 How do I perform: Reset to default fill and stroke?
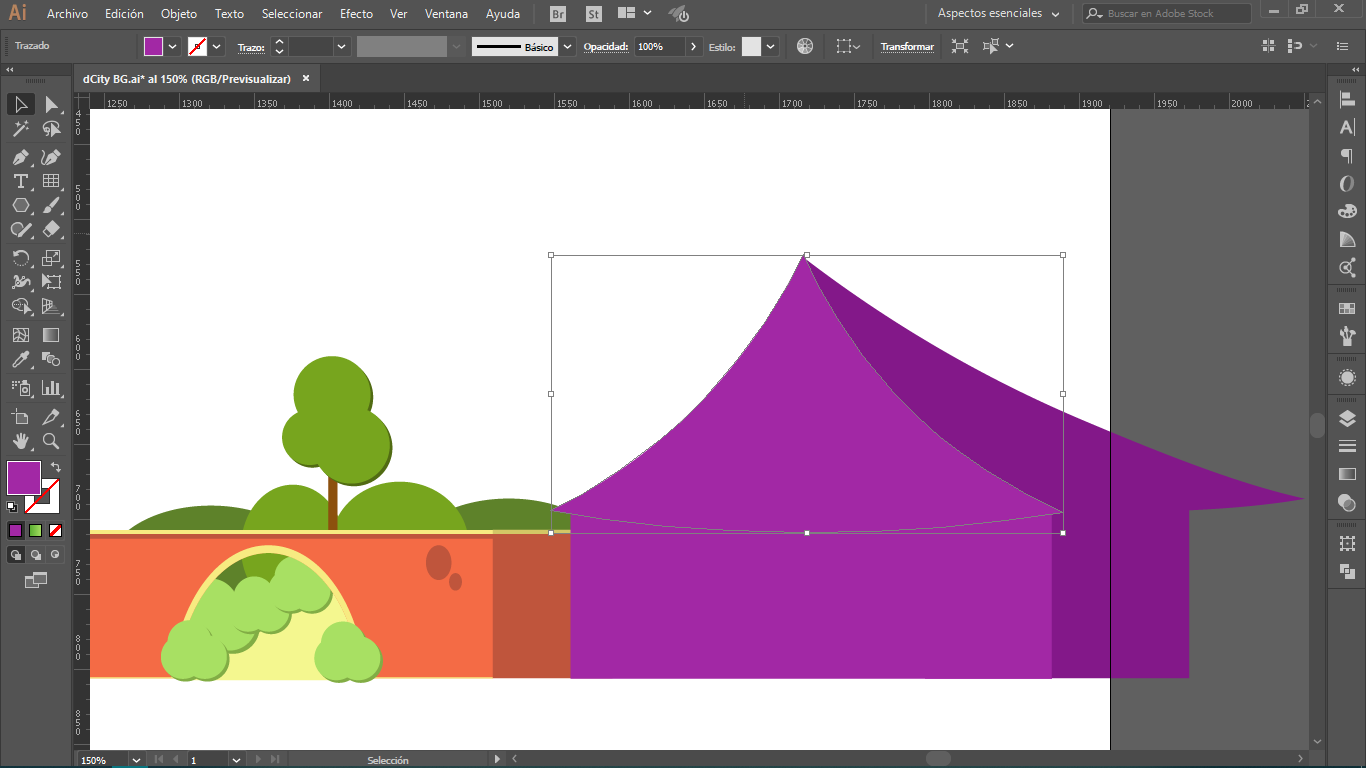[12, 507]
